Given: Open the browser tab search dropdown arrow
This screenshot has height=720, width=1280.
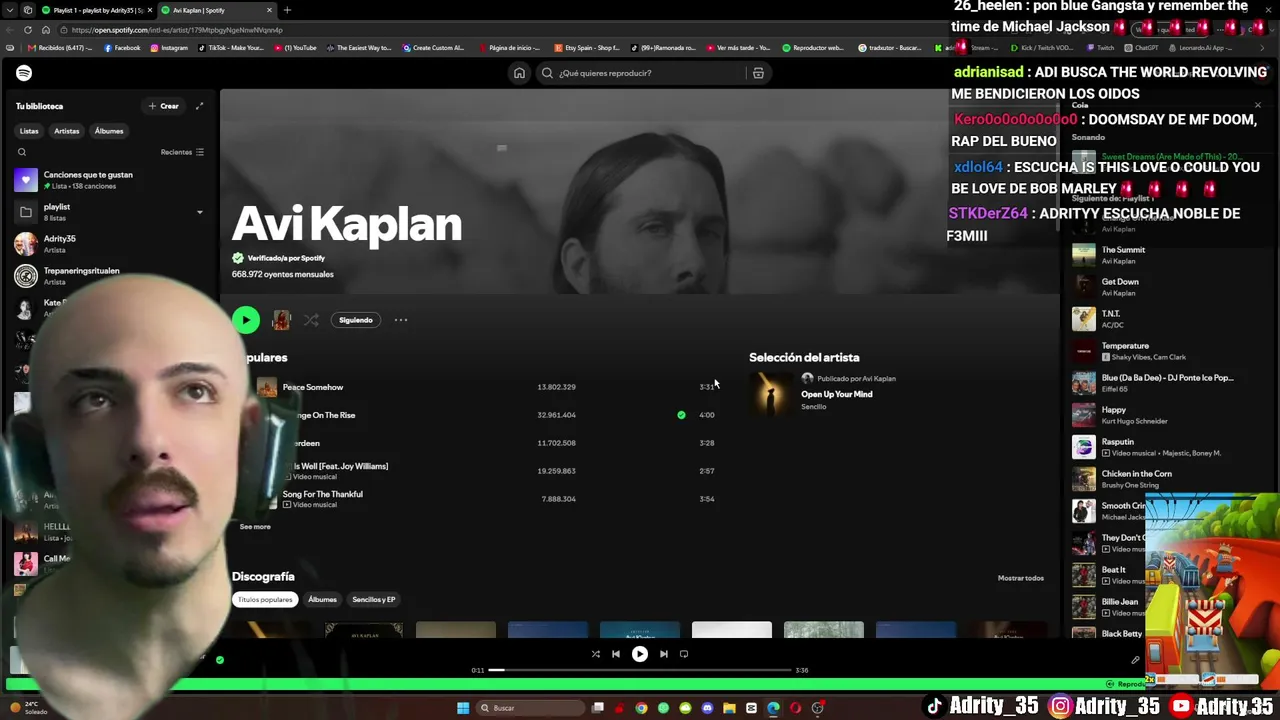Looking at the screenshot, I should point(10,10).
